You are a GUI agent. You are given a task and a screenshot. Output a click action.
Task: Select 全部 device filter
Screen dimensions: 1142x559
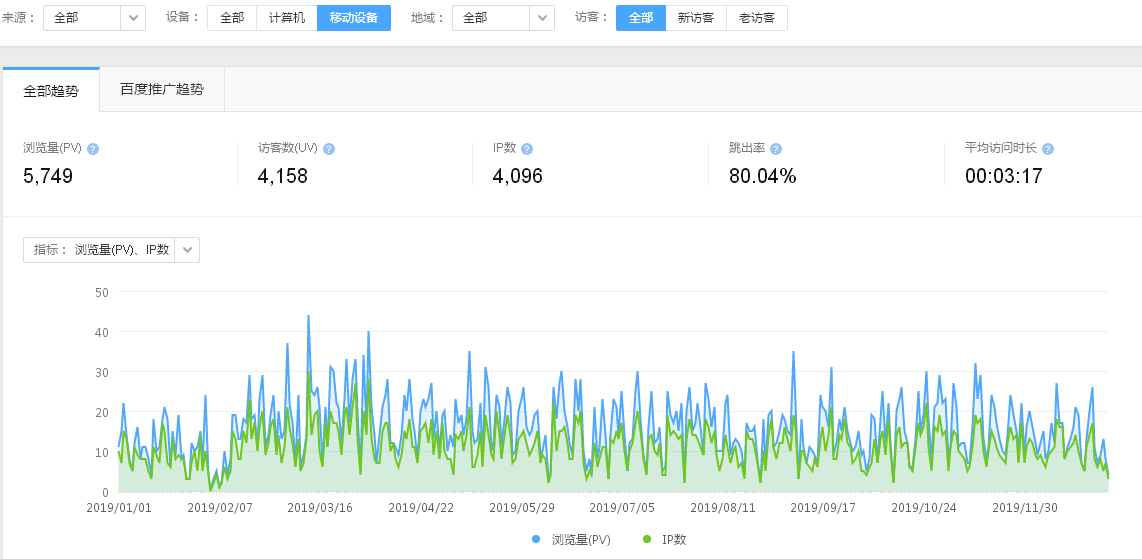pyautogui.click(x=232, y=17)
